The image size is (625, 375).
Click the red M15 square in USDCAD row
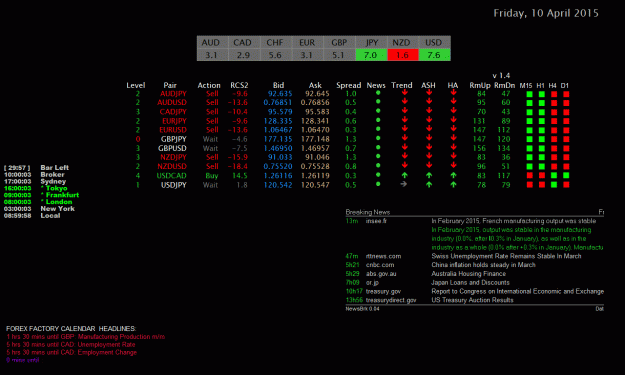(x=529, y=175)
